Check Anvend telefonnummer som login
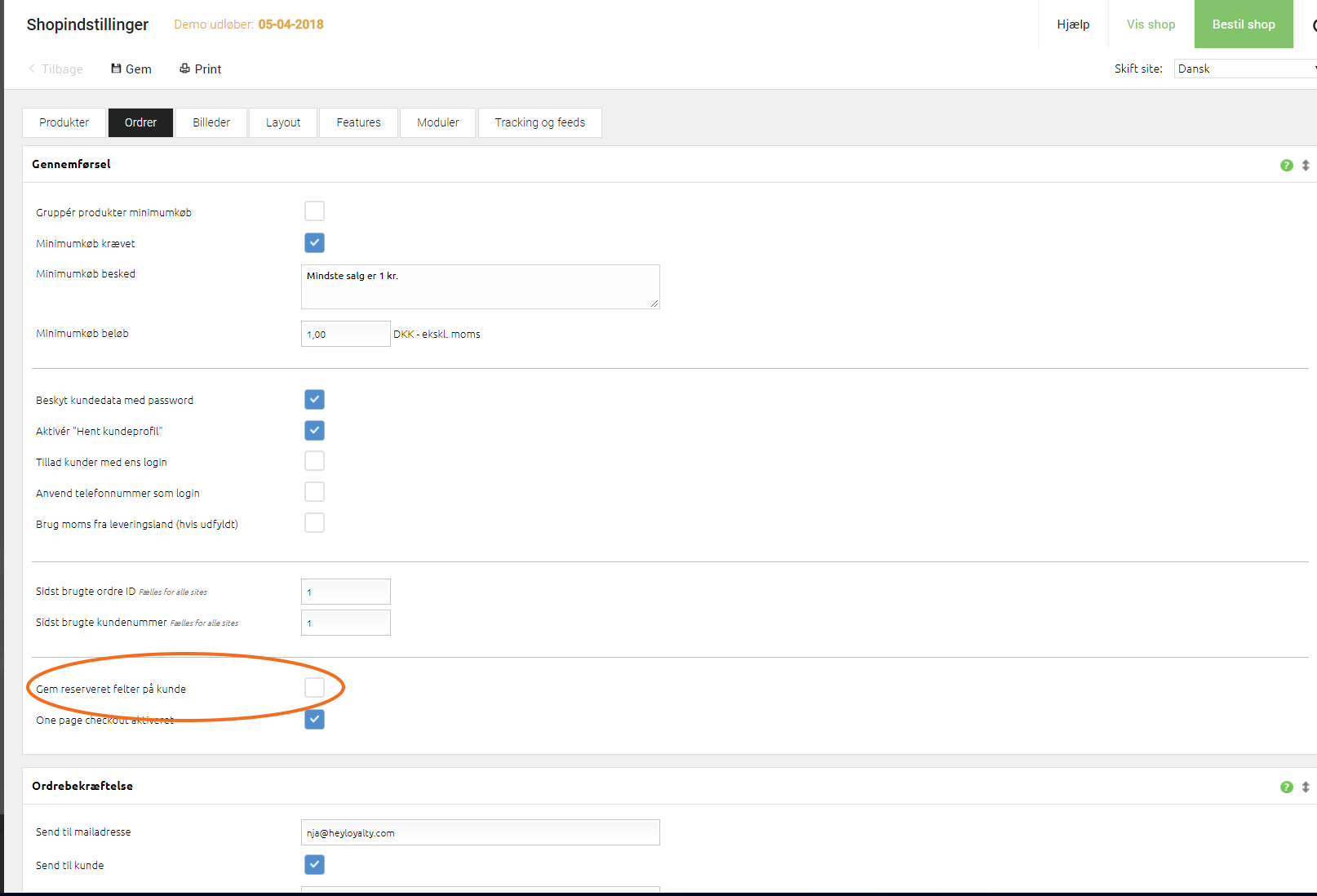 [314, 492]
